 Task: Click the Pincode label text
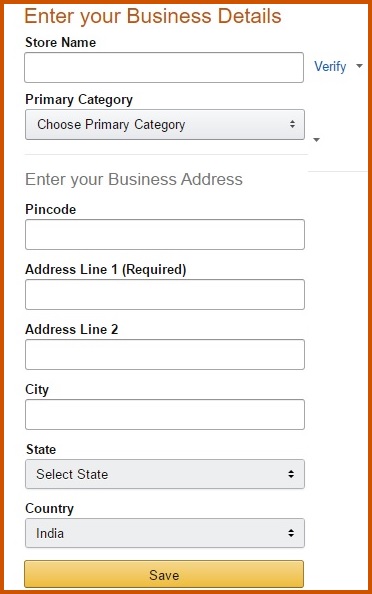pyautogui.click(x=50, y=209)
